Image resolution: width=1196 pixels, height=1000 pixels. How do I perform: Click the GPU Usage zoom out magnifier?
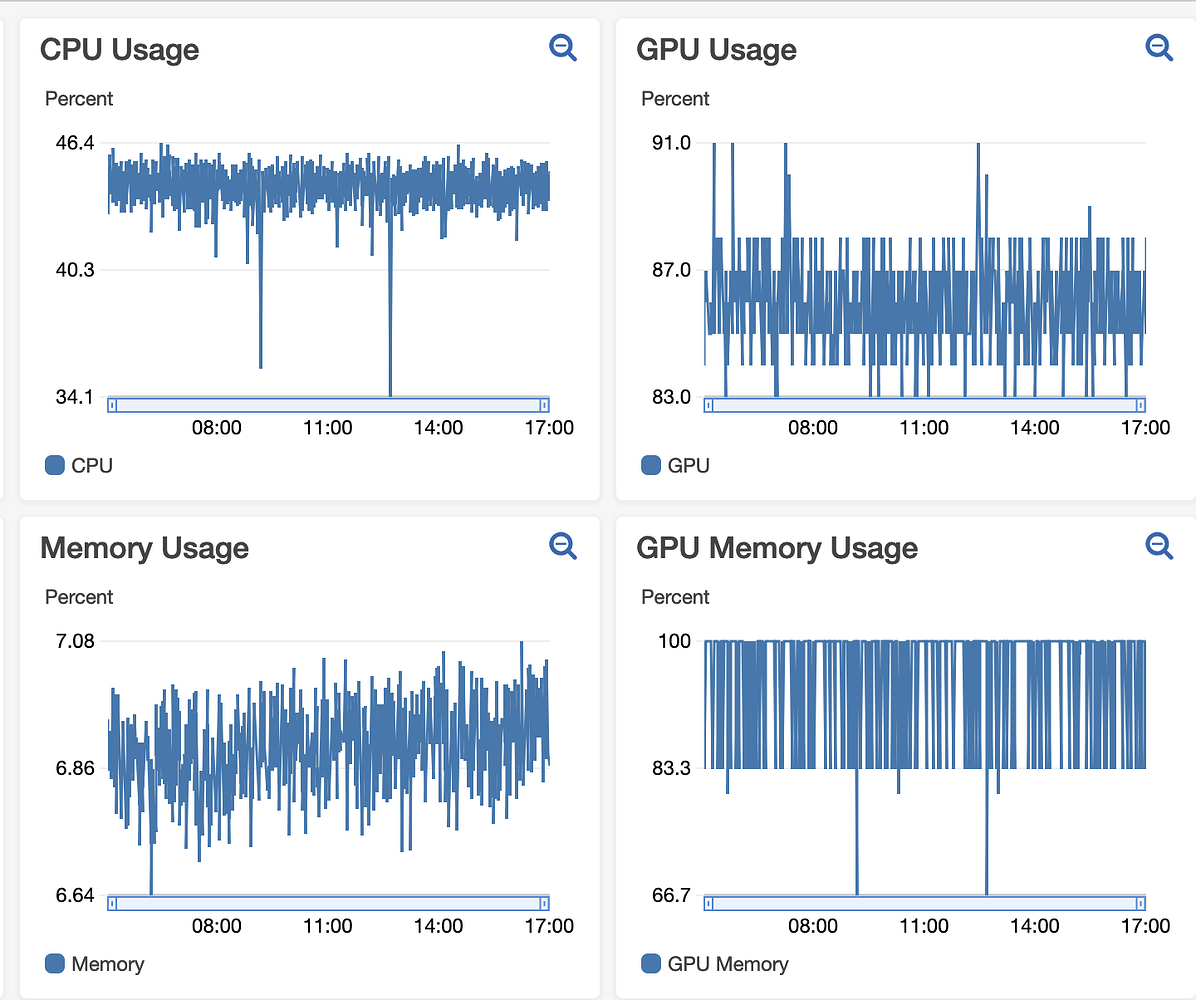(x=1159, y=47)
